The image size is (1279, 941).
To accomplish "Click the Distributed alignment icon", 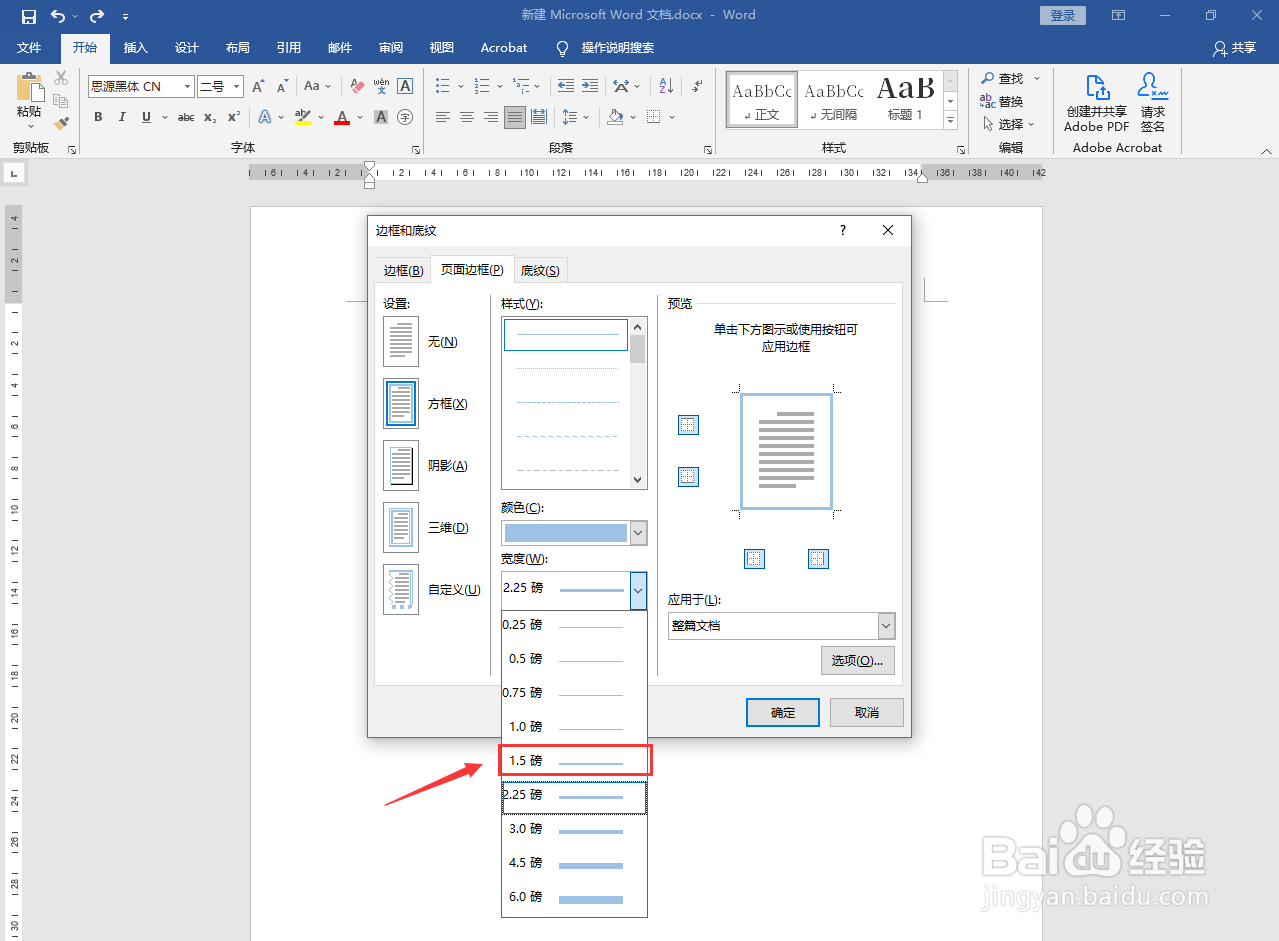I will pyautogui.click(x=539, y=117).
